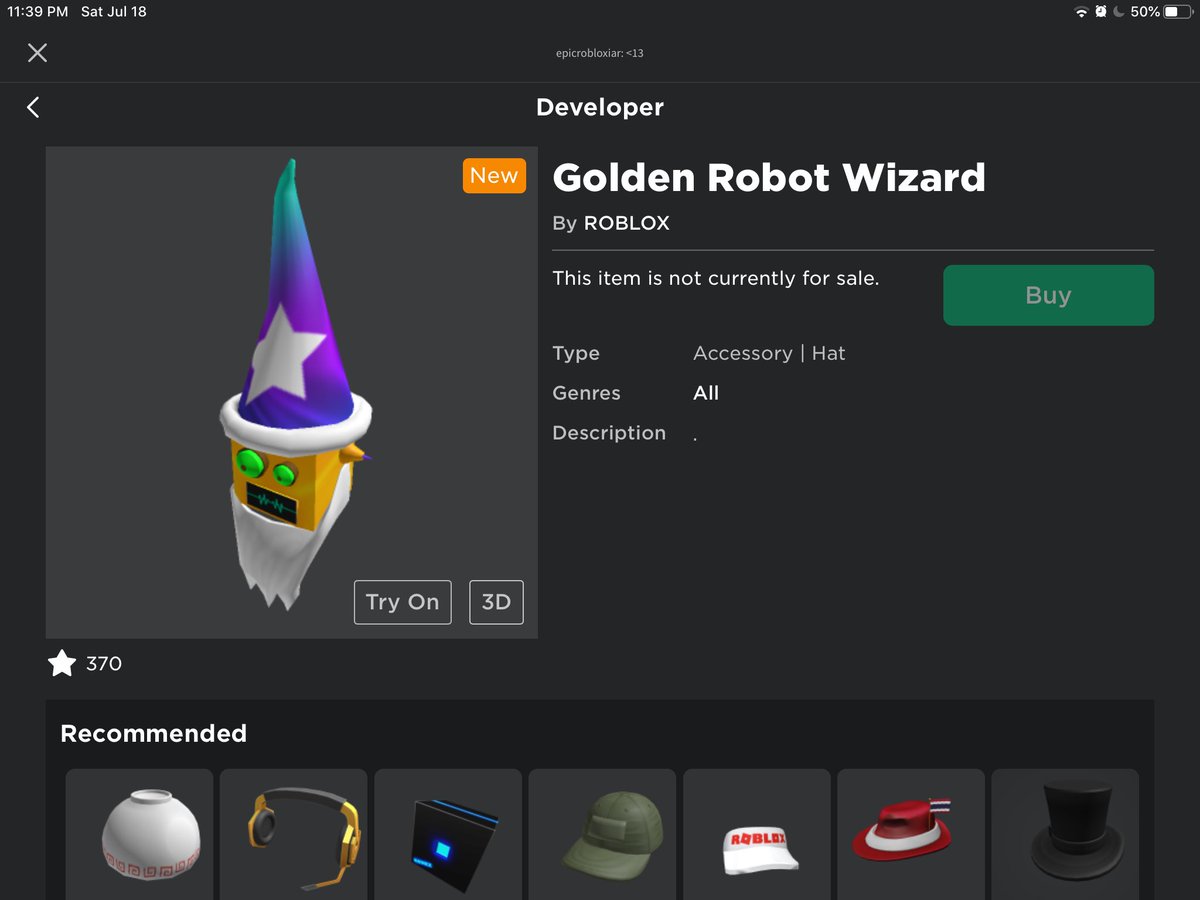Go back using the left chevron arrow
The height and width of the screenshot is (900, 1200).
tap(33, 107)
